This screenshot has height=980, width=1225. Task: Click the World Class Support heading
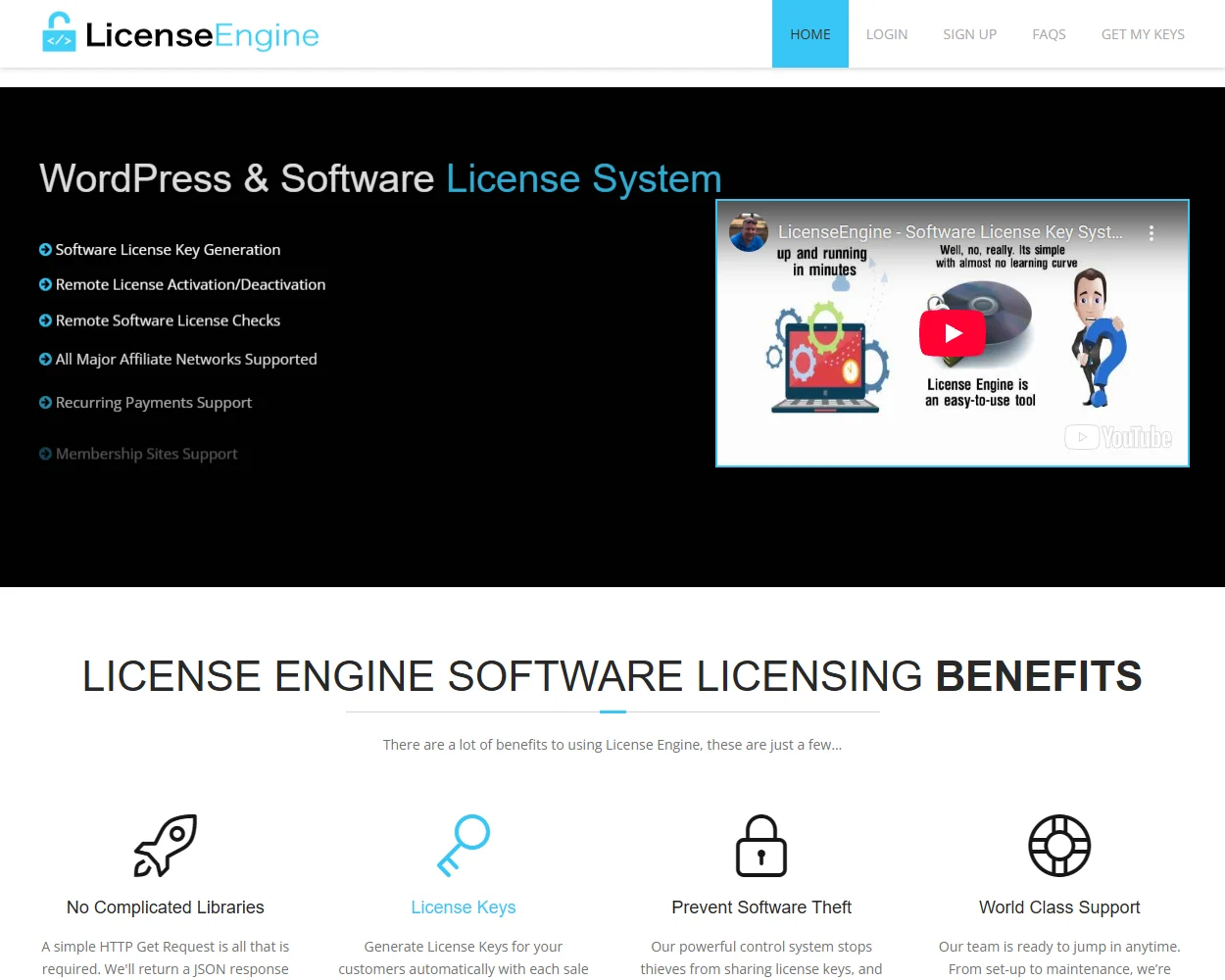1059,907
